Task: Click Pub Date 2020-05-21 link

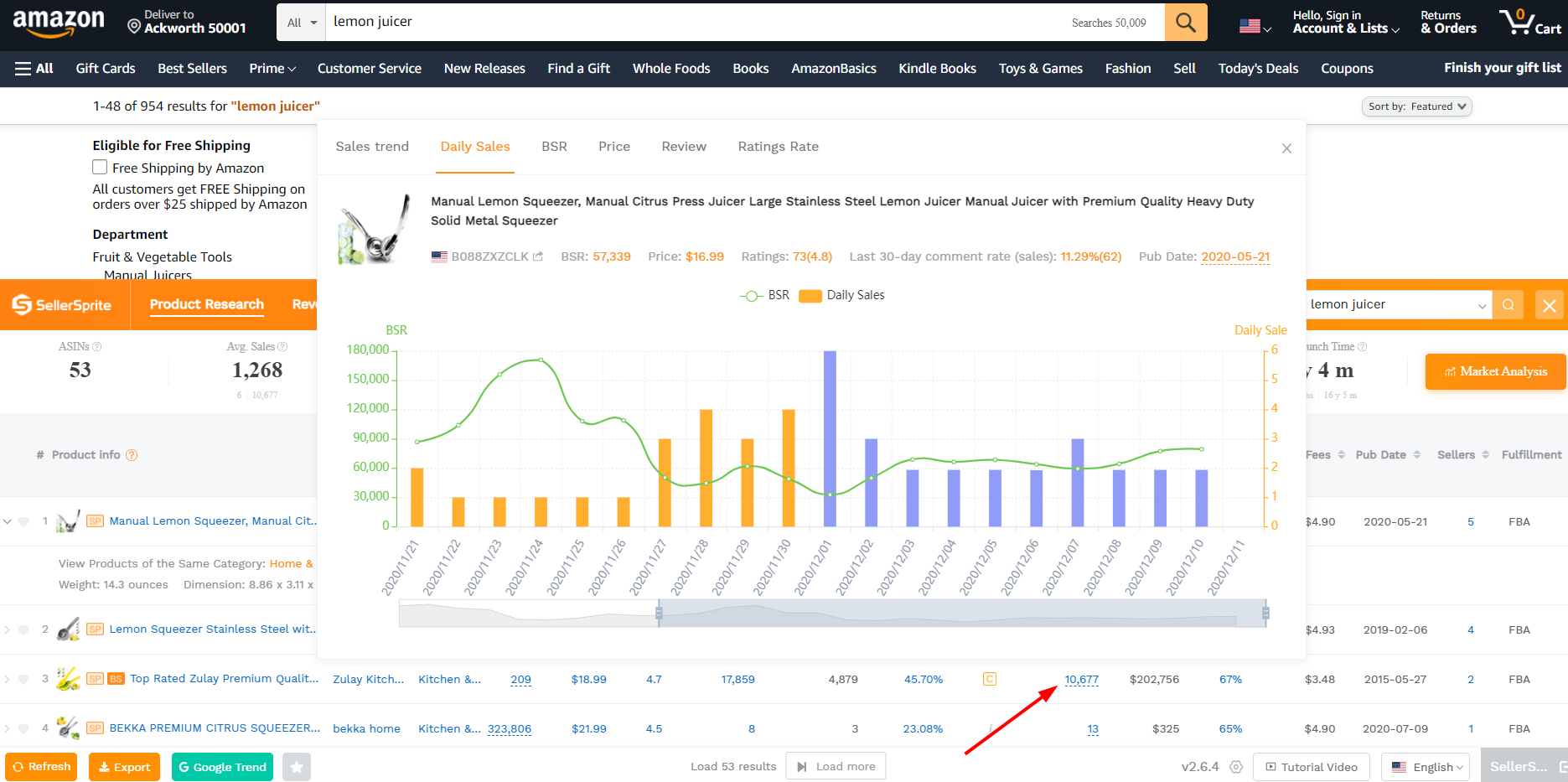Action: coord(1235,256)
